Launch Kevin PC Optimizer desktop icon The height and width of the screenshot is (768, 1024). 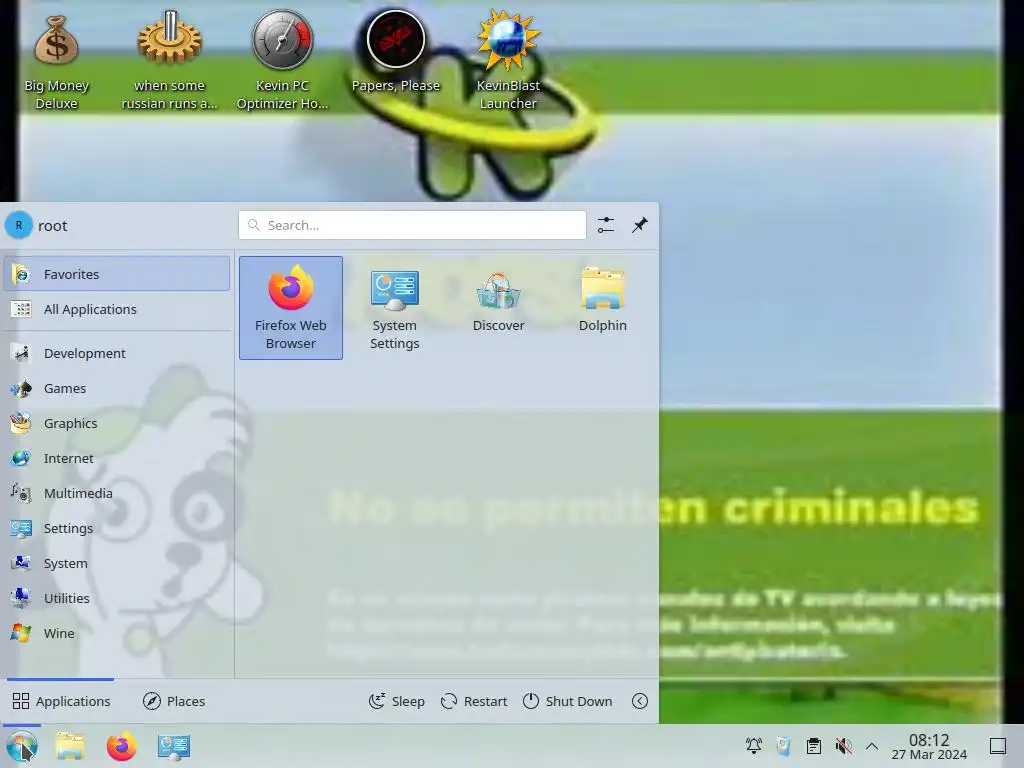pyautogui.click(x=282, y=60)
